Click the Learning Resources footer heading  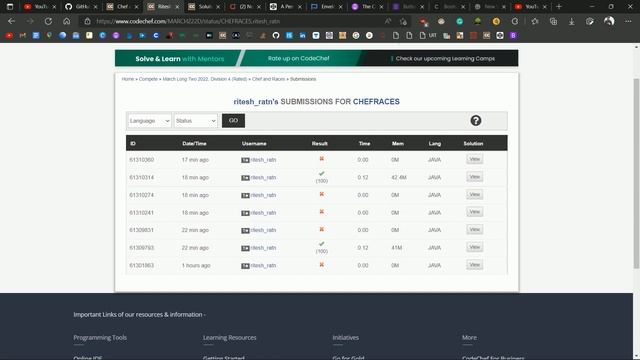(230, 338)
